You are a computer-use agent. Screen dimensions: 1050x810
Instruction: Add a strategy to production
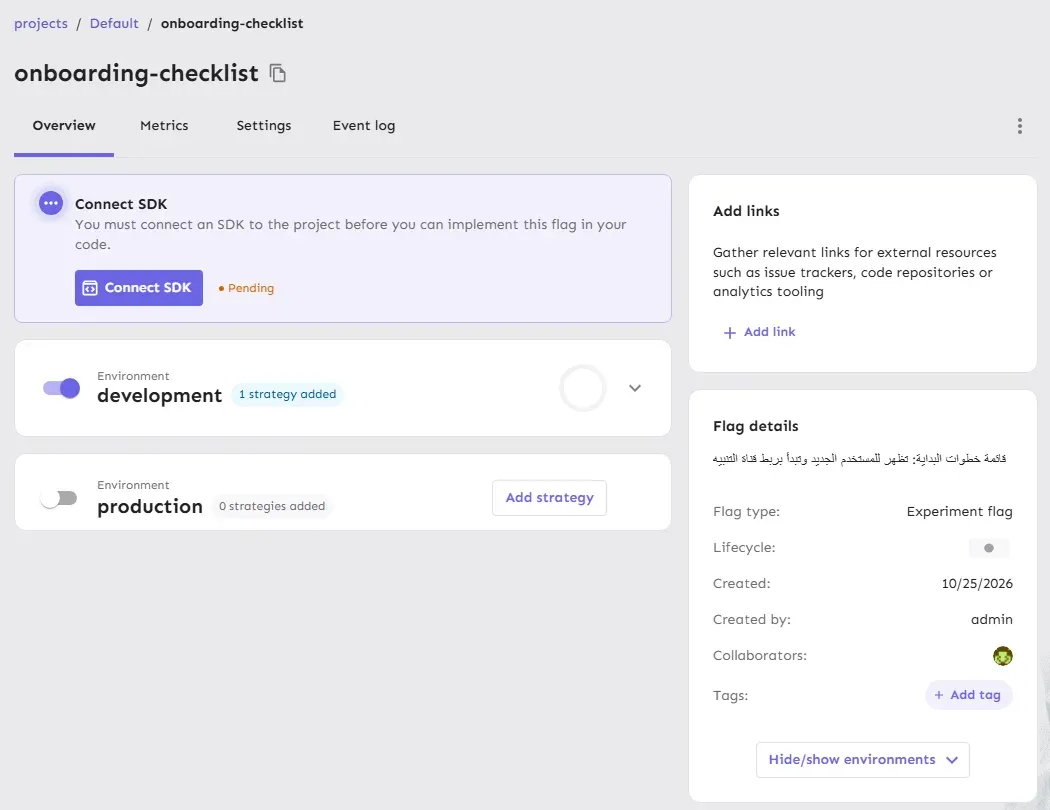(549, 498)
